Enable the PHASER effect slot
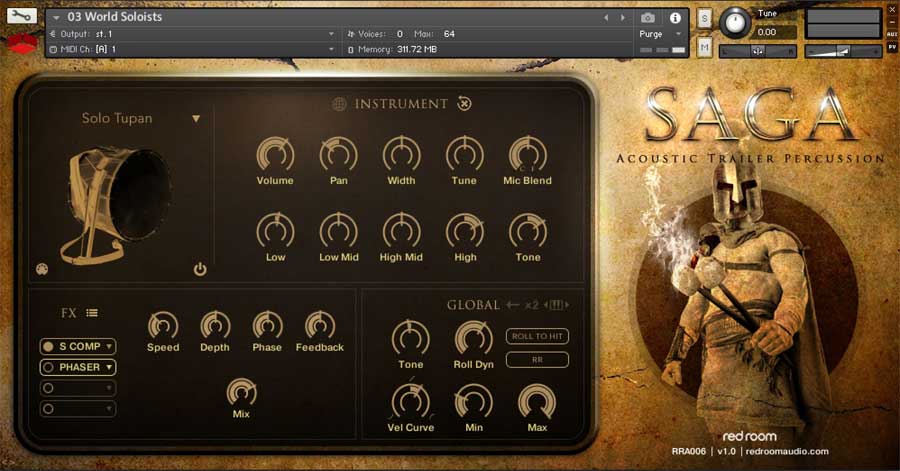 [x=48, y=367]
